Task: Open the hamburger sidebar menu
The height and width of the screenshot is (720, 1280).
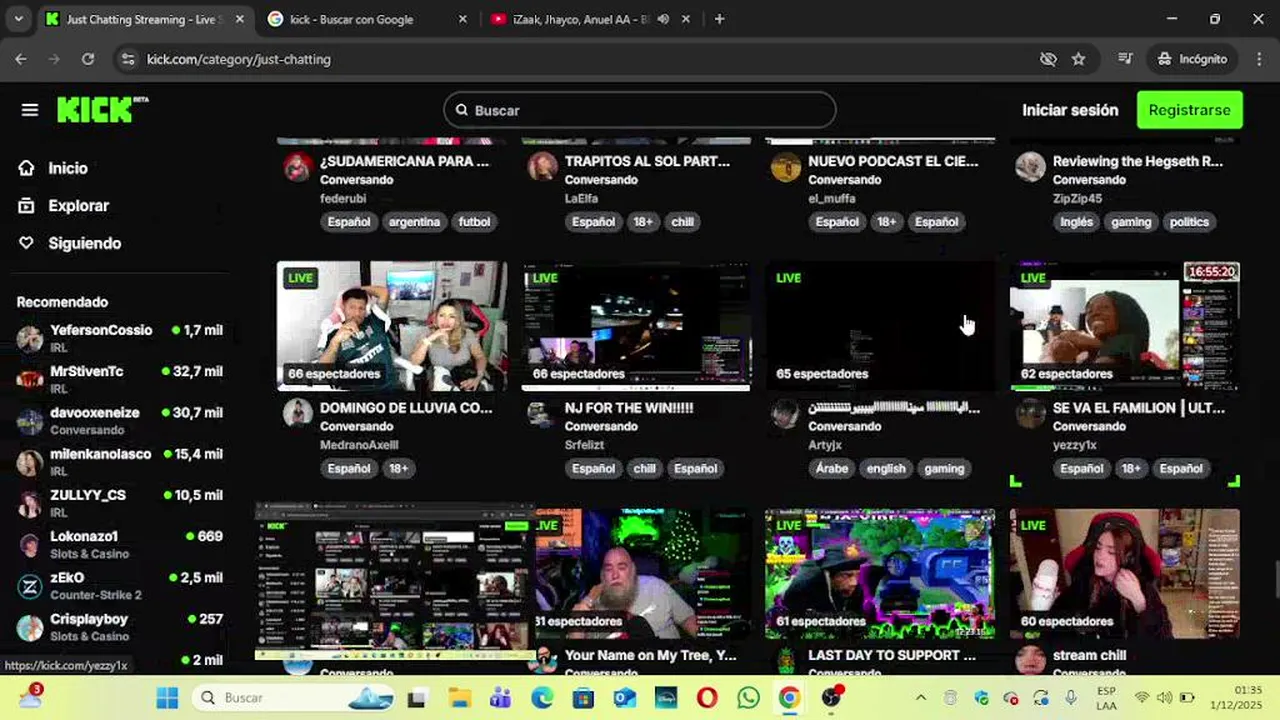Action: tap(30, 110)
